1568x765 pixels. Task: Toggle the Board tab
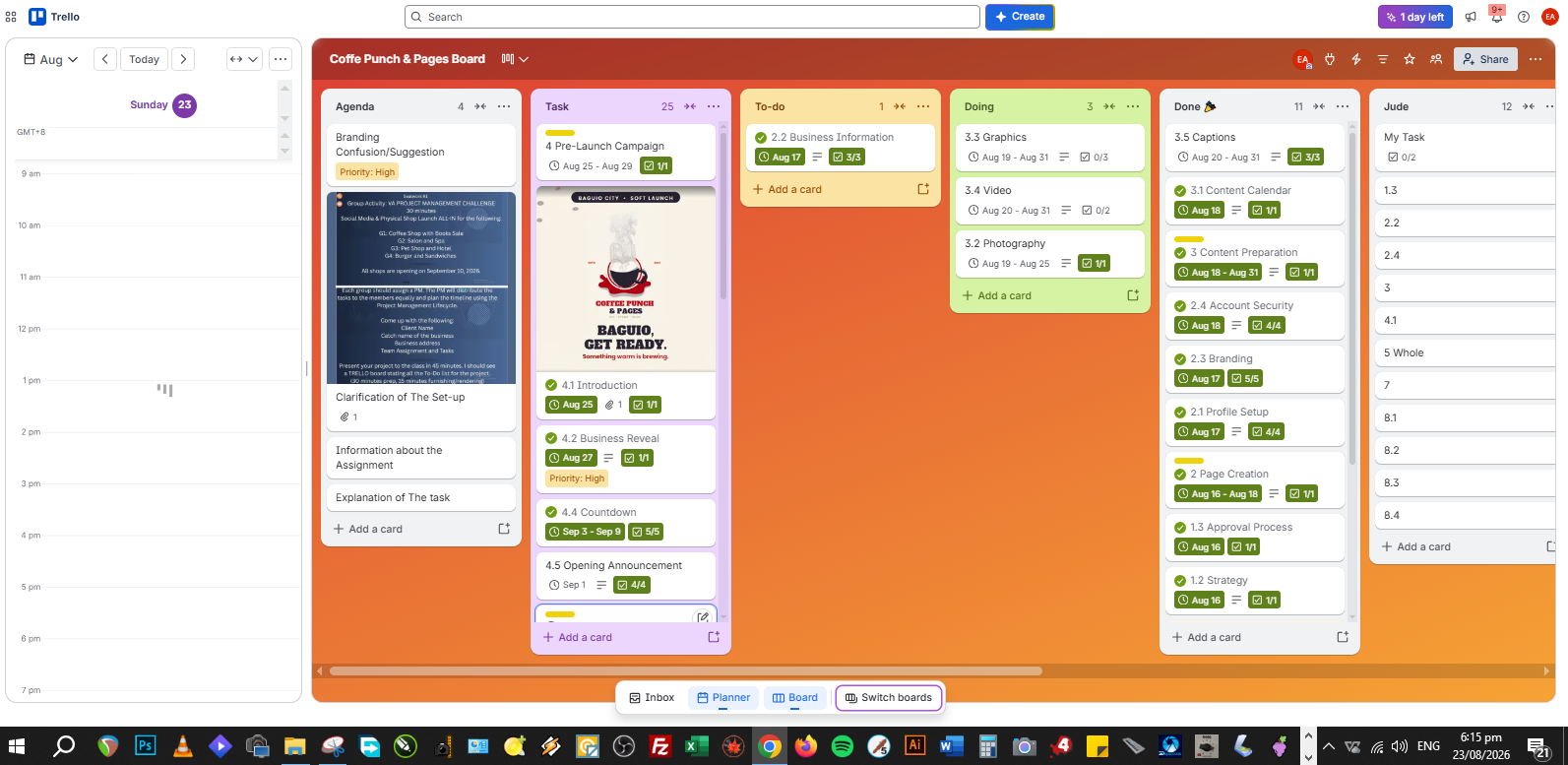795,697
